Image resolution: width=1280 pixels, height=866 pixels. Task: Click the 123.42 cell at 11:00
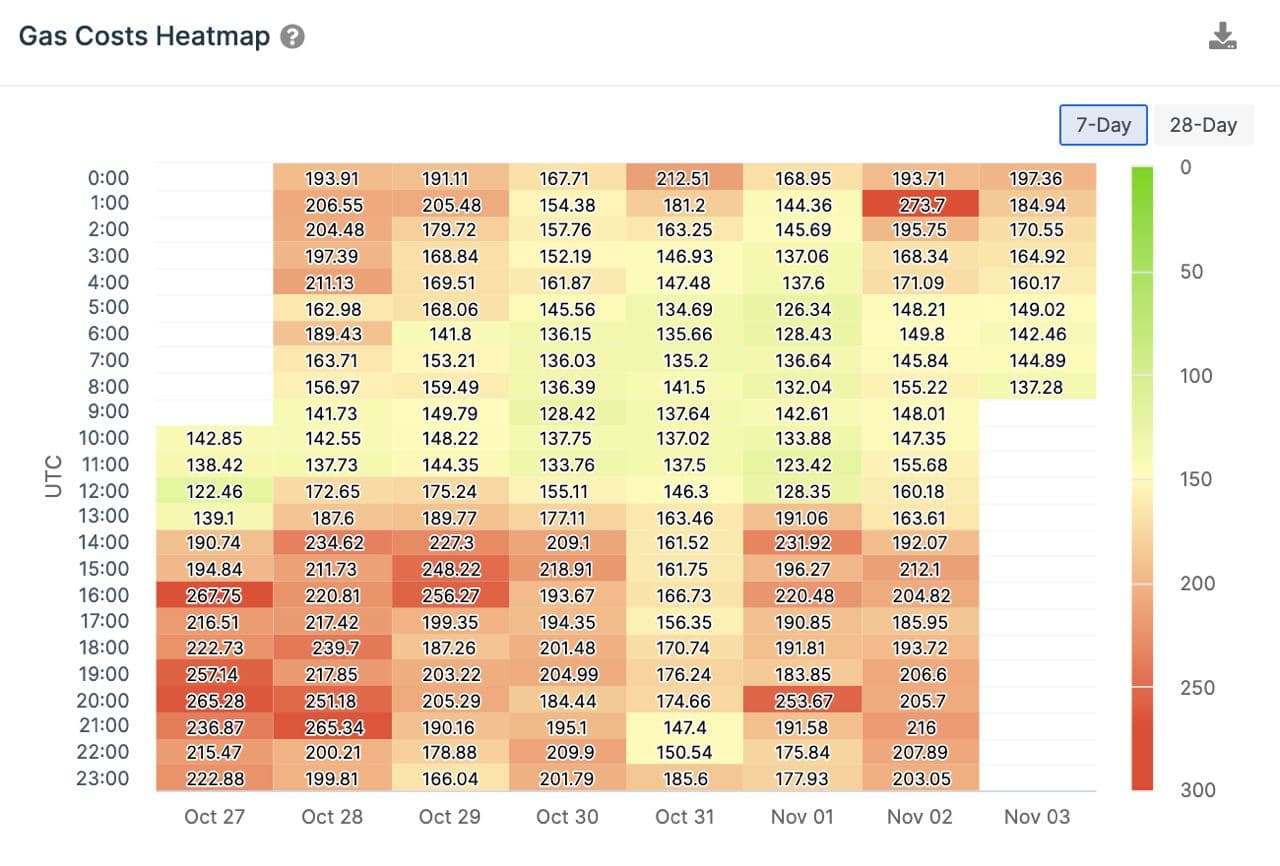[803, 465]
